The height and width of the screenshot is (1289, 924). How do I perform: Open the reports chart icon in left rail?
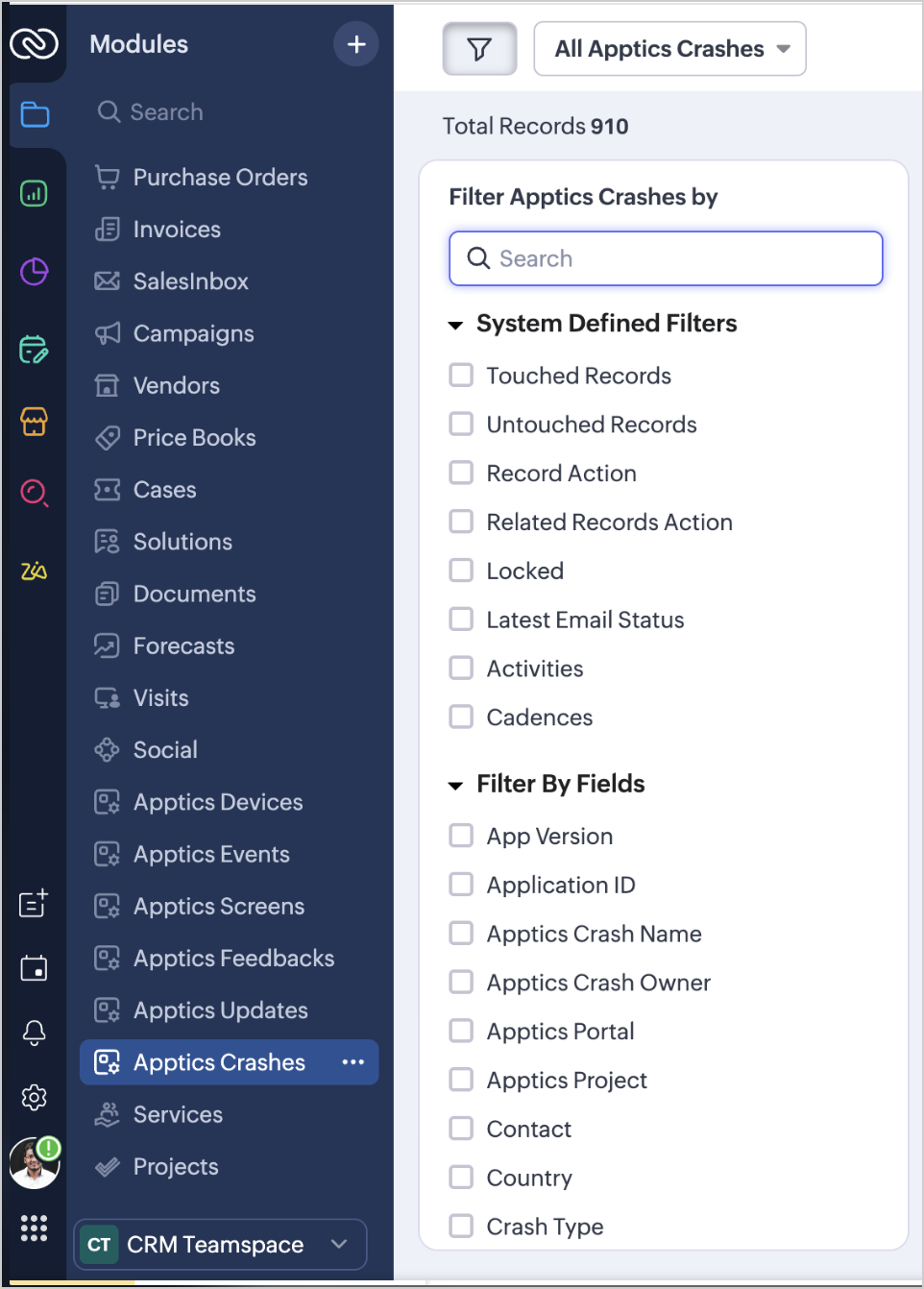34,194
